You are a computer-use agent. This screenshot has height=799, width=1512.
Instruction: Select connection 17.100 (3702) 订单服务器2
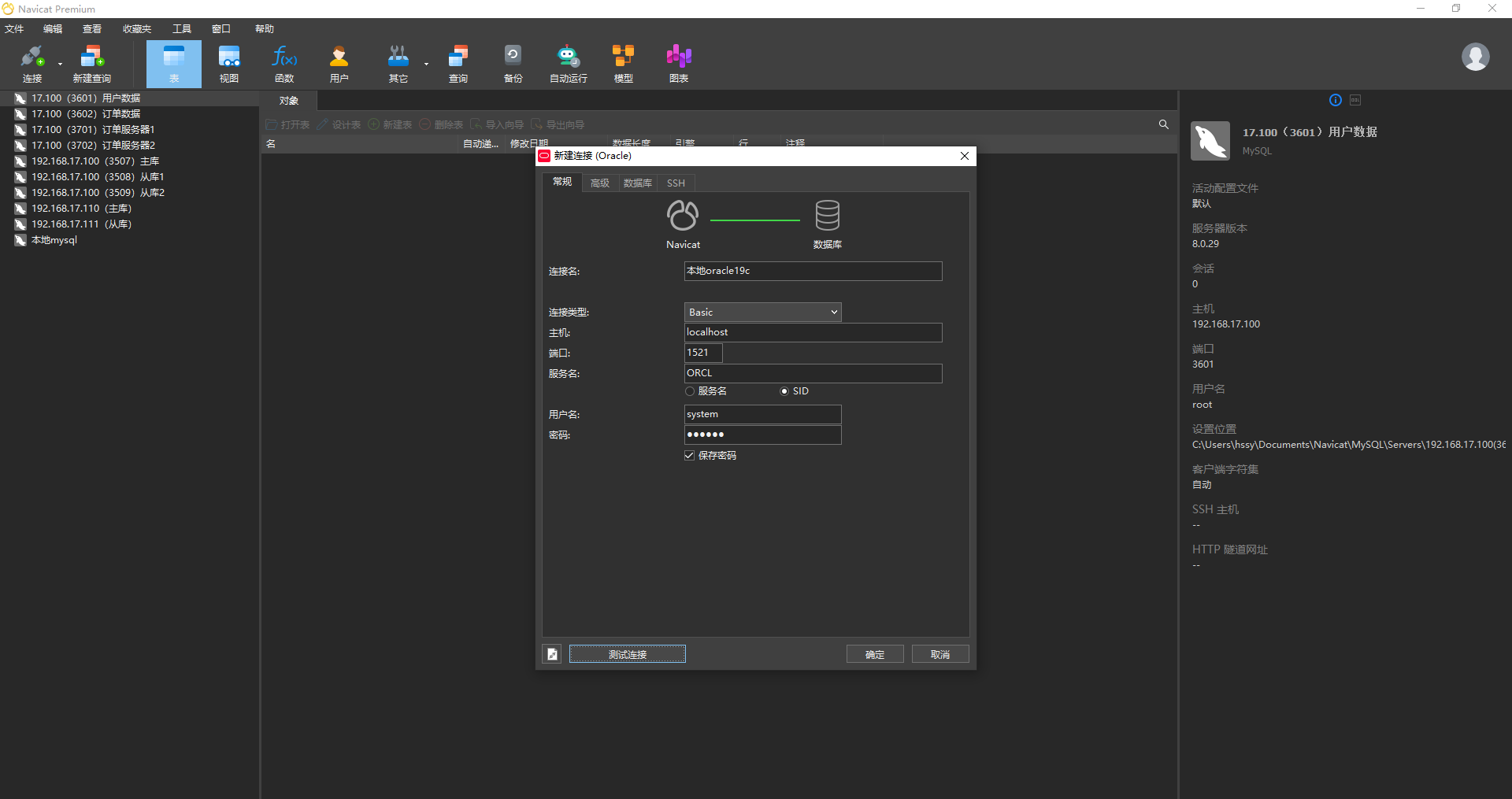click(x=129, y=146)
